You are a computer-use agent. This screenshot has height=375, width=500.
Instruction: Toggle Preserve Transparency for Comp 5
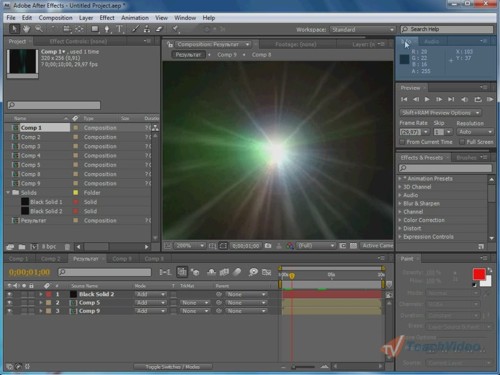click(173, 303)
